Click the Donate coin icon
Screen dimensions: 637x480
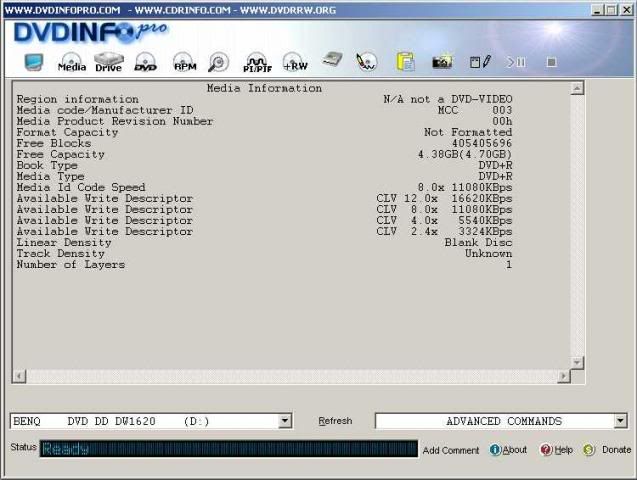tap(589, 450)
